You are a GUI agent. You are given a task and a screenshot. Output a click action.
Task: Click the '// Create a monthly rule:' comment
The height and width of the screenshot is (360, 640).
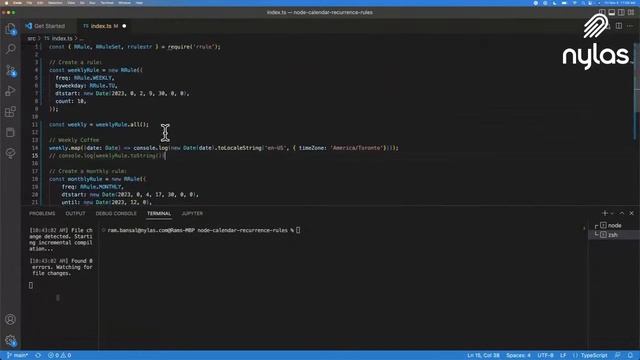(x=88, y=171)
